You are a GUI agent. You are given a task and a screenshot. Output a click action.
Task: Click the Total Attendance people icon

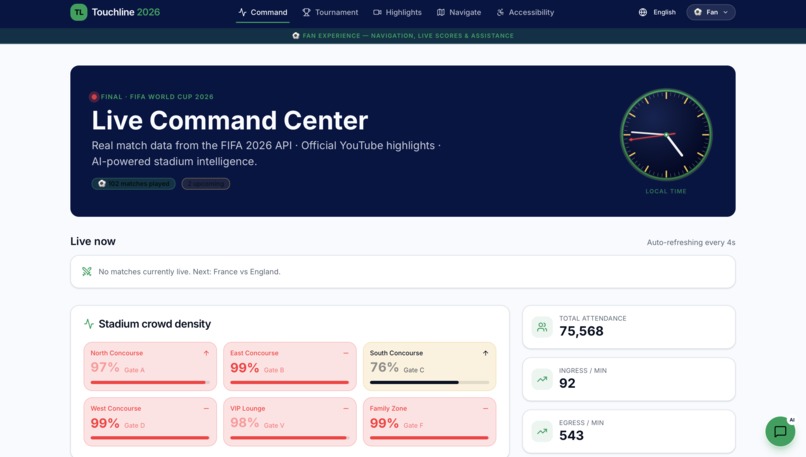pyautogui.click(x=542, y=327)
